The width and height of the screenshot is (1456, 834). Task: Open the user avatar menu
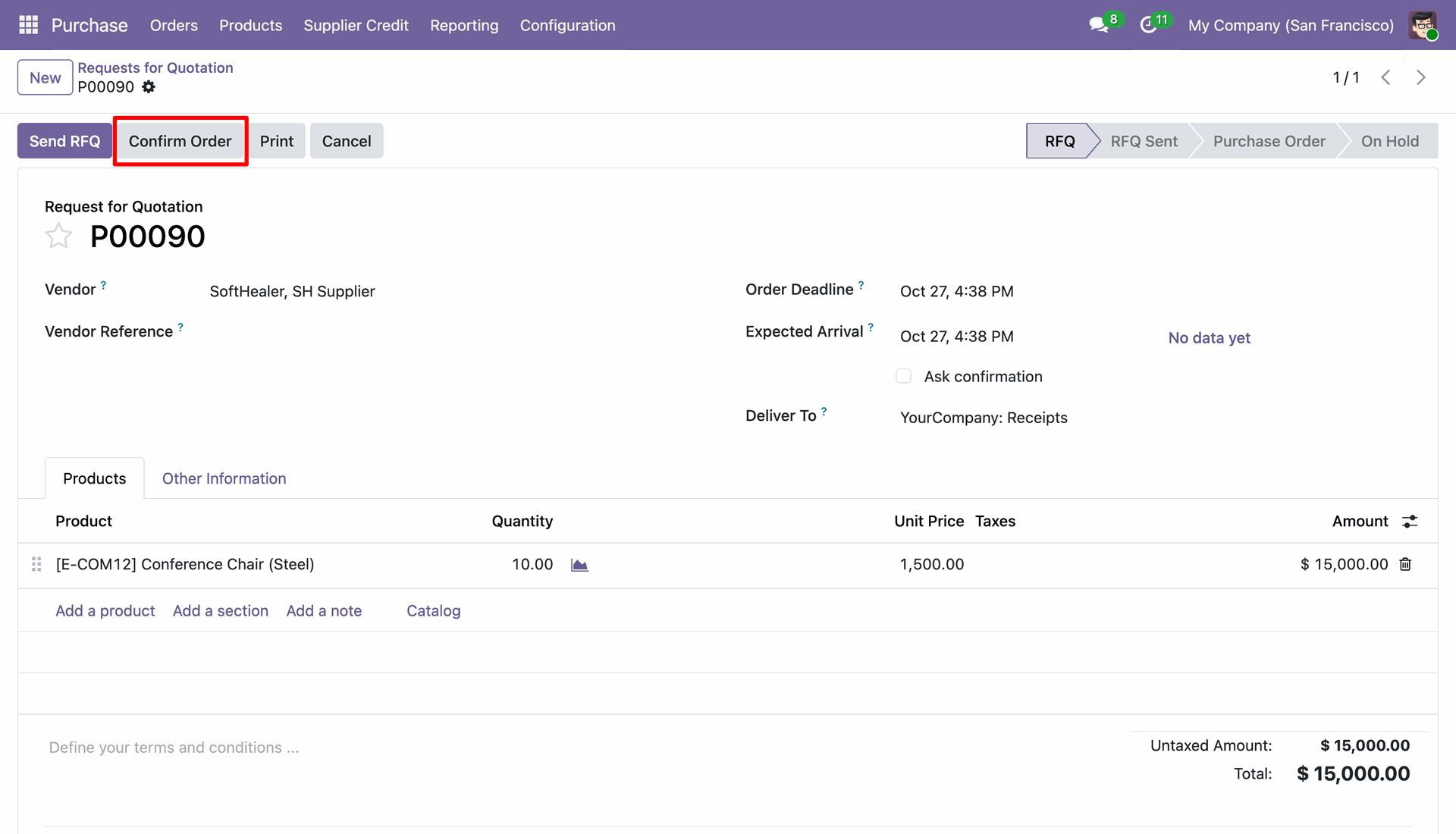[1423, 25]
